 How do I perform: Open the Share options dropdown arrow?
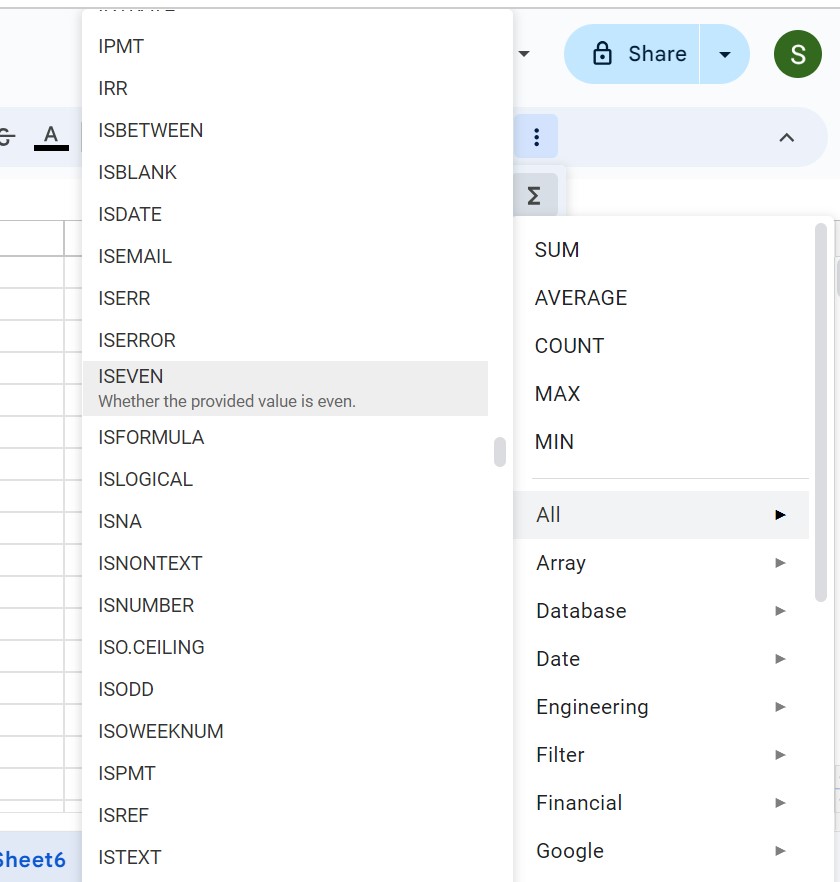725,54
